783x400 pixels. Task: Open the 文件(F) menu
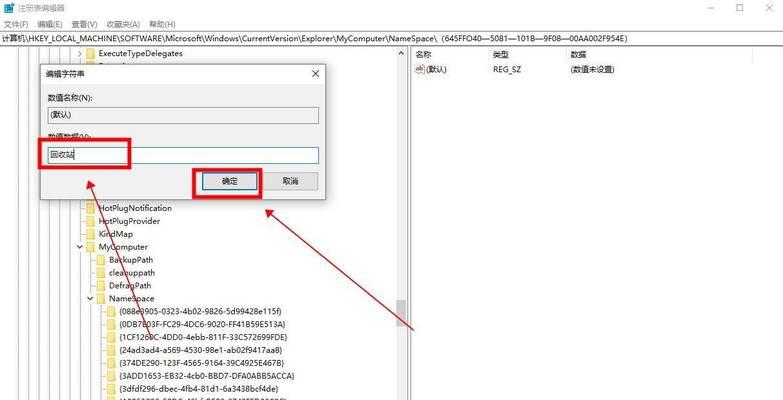coord(18,24)
